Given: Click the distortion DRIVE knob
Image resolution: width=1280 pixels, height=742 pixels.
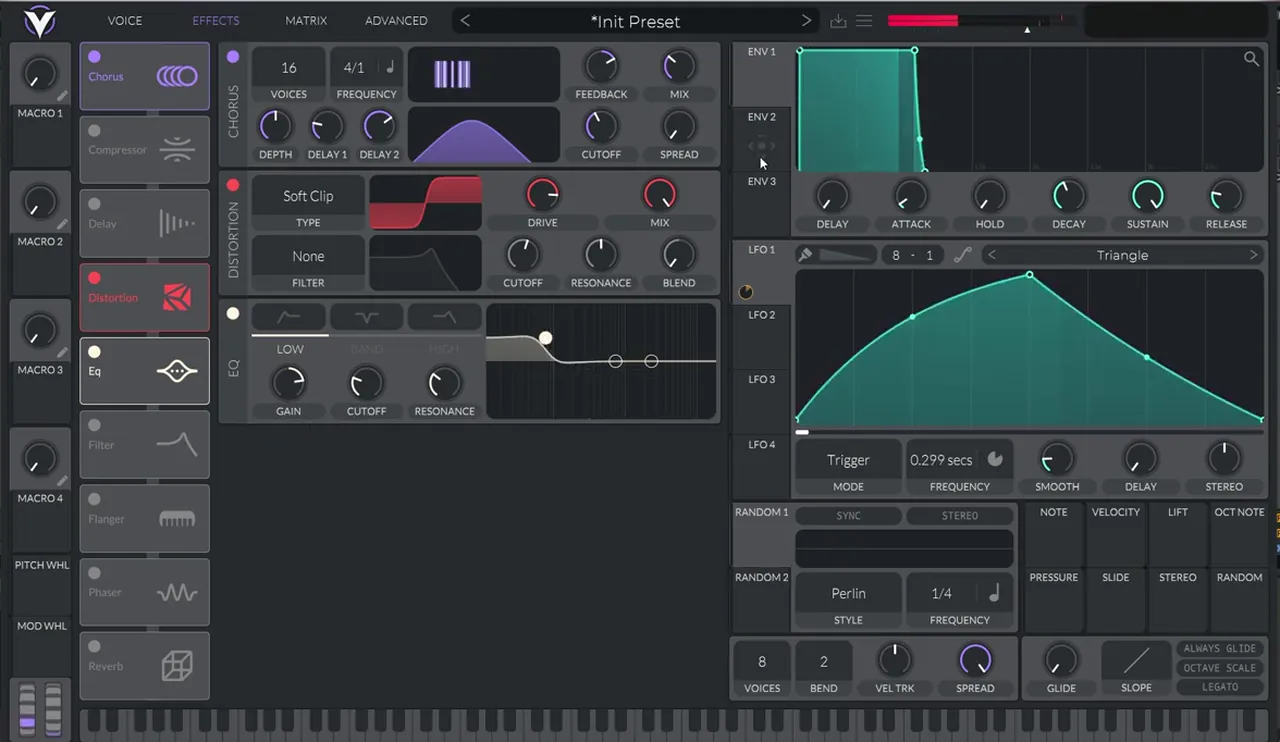Looking at the screenshot, I should coord(543,193).
